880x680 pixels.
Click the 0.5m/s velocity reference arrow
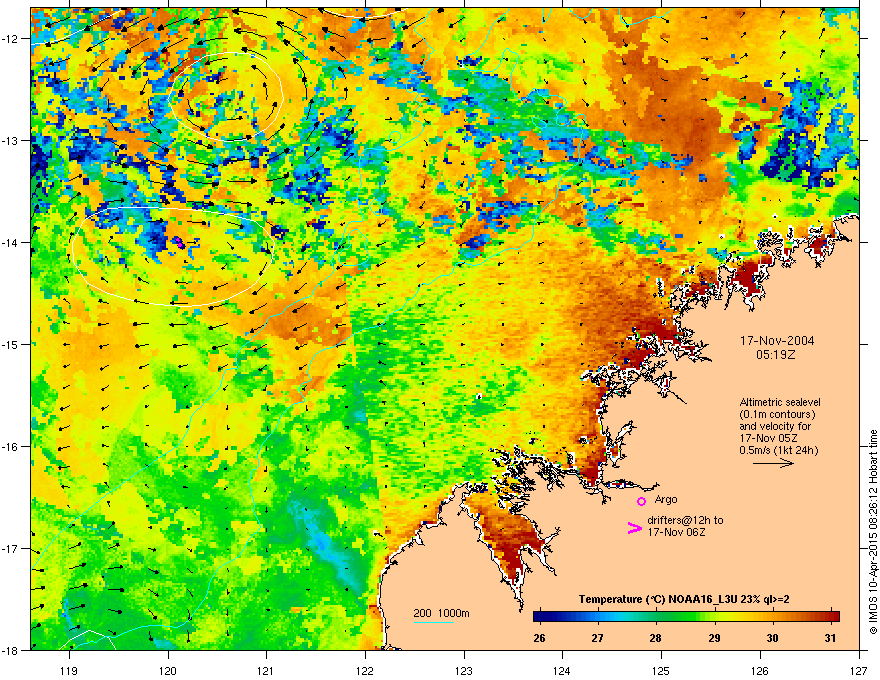(773, 463)
